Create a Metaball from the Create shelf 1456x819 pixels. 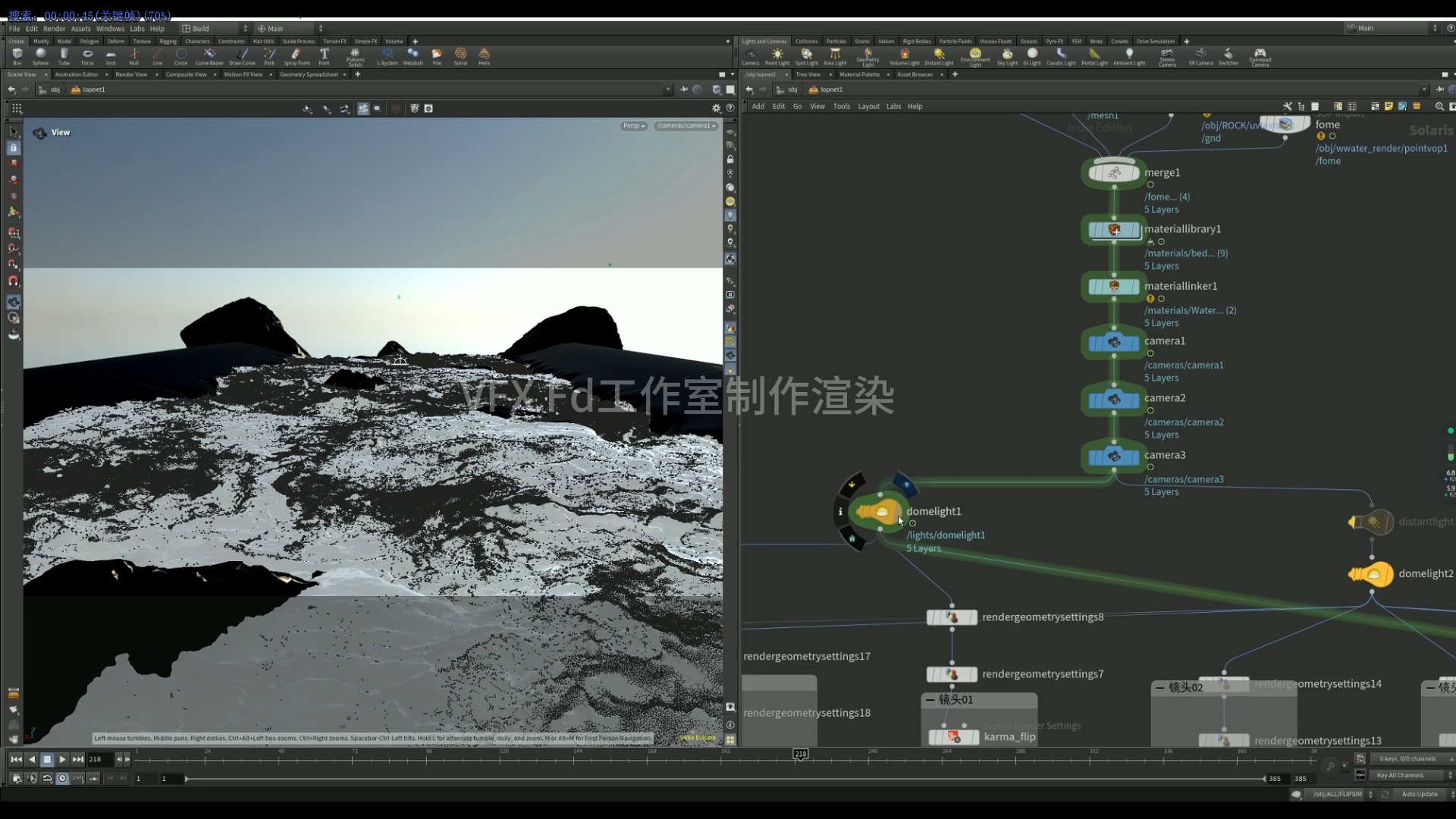(413, 55)
